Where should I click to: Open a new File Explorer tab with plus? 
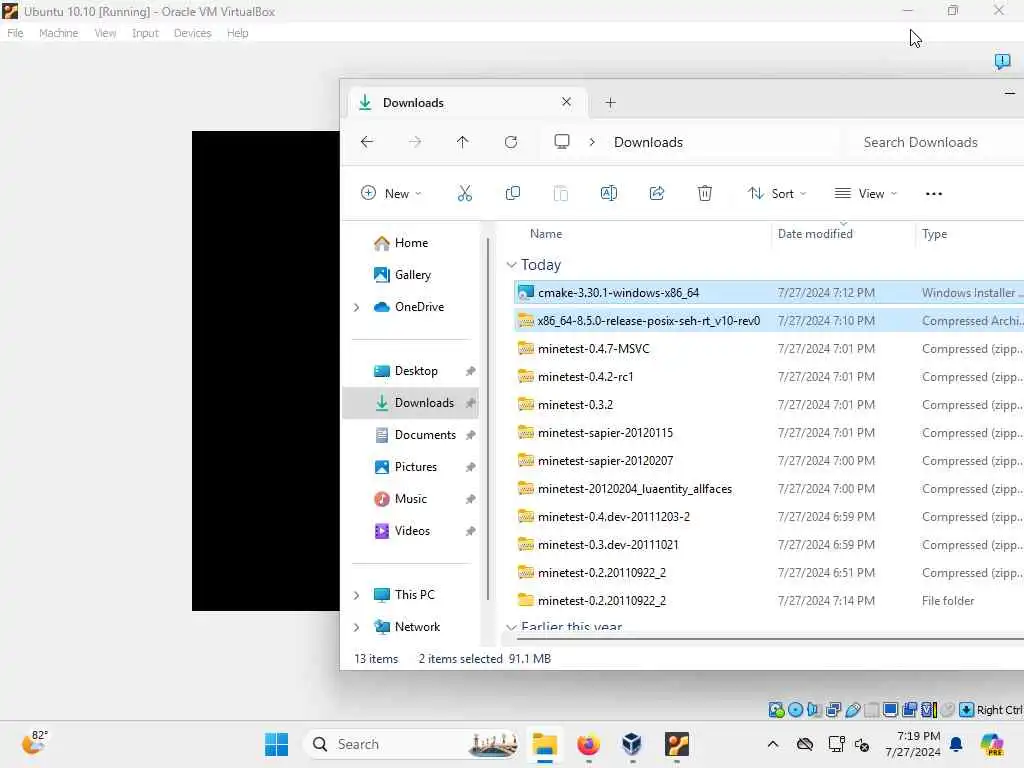[610, 103]
